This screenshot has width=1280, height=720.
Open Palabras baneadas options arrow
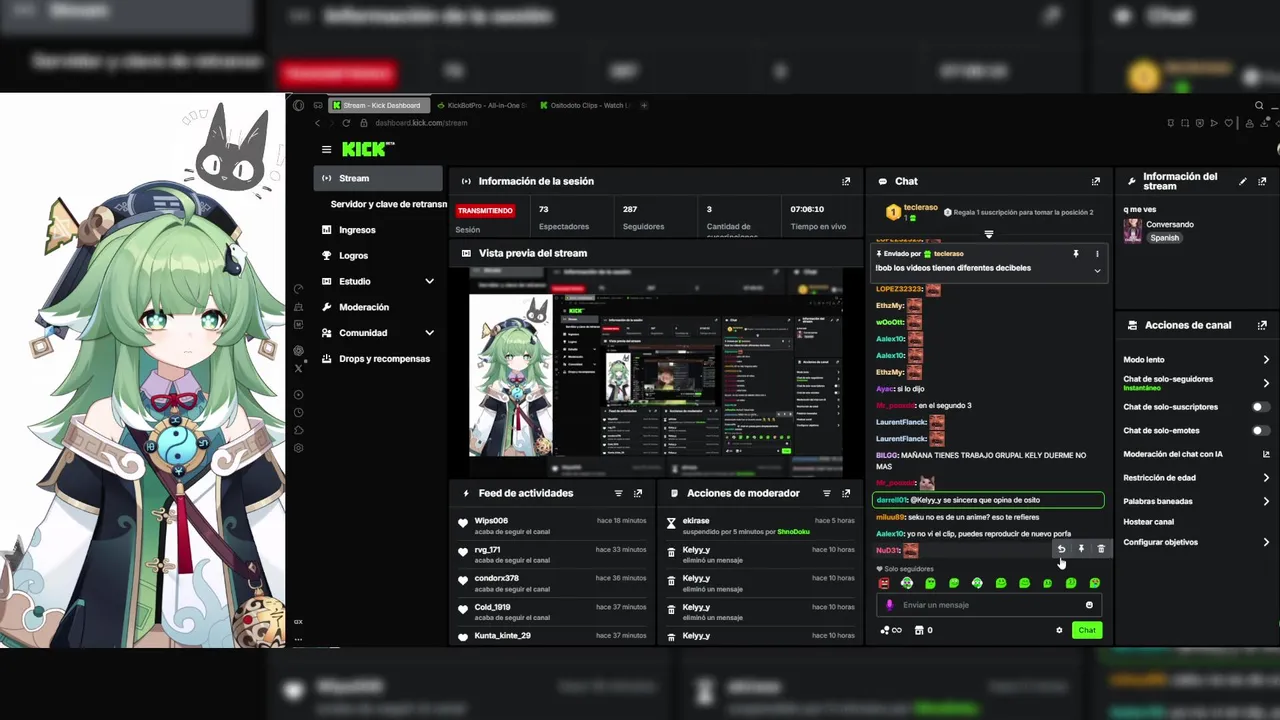(x=1266, y=501)
